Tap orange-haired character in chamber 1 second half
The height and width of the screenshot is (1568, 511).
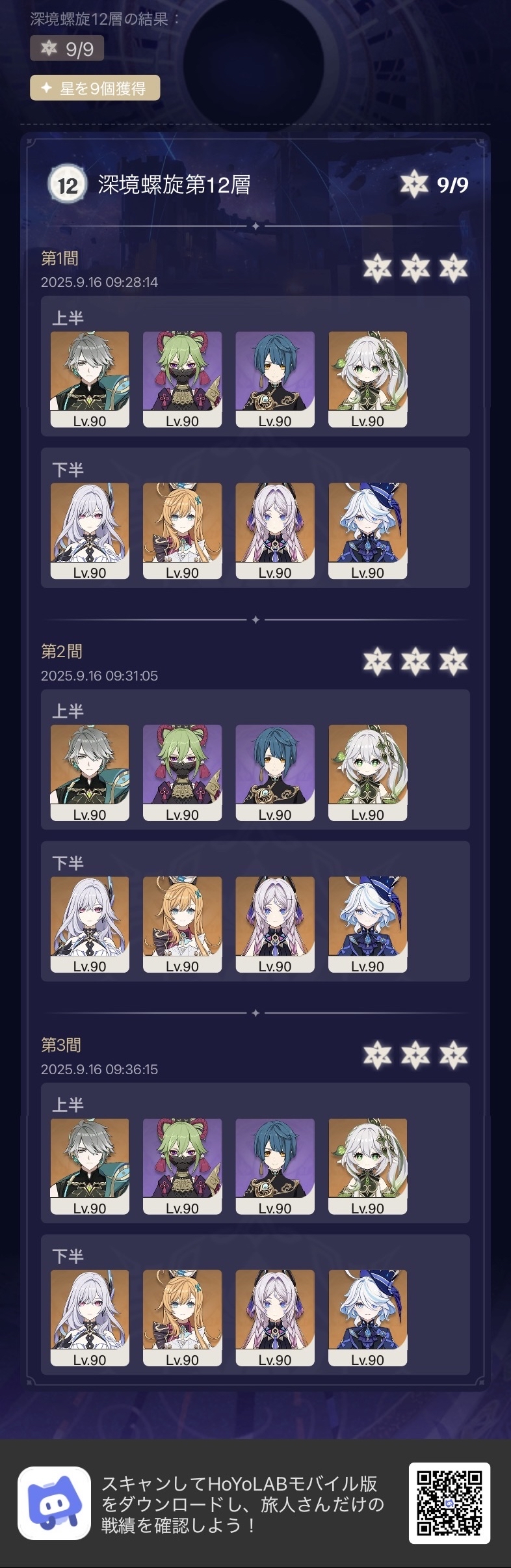[182, 531]
